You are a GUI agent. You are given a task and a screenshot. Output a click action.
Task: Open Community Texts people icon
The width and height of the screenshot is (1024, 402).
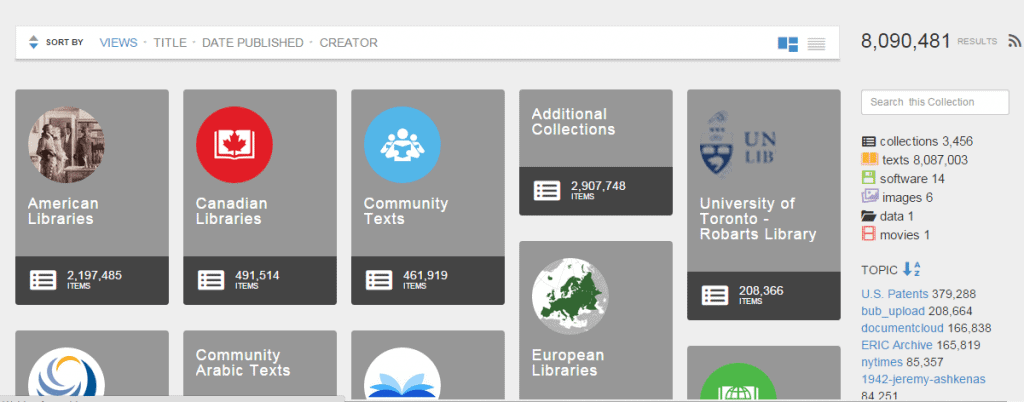[402, 146]
